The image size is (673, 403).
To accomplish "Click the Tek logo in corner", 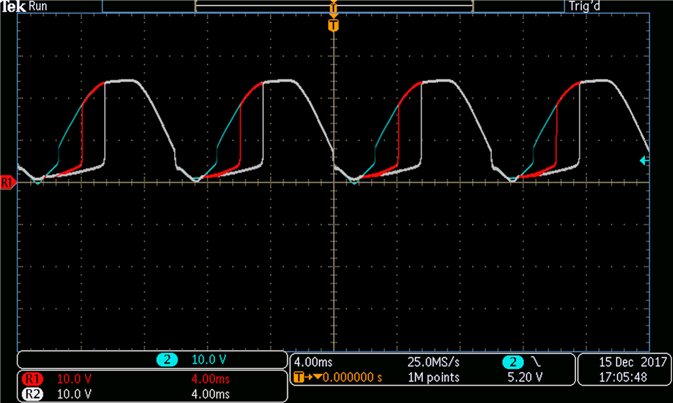I will pos(14,6).
